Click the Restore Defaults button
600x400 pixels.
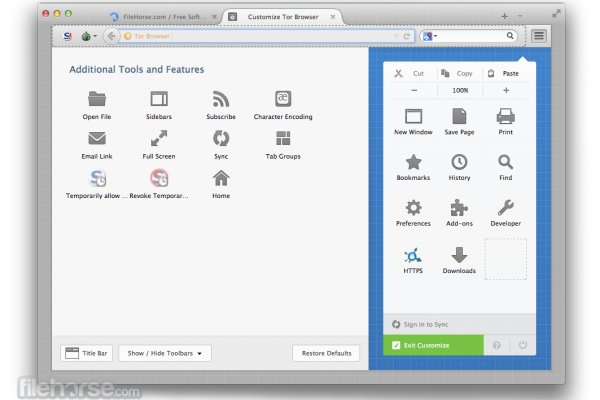(325, 353)
